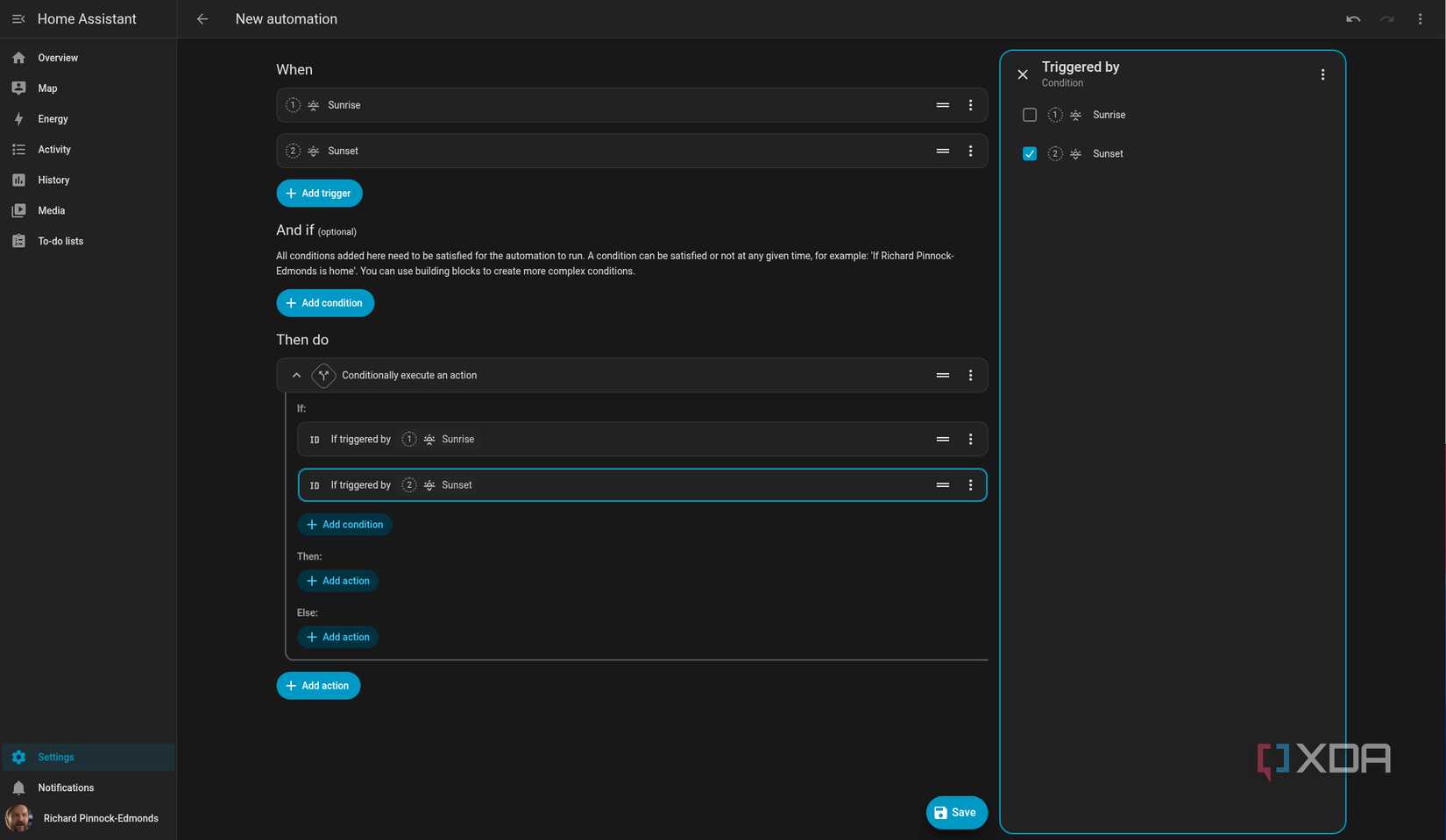The width and height of the screenshot is (1446, 840).
Task: Enable the Sunrise checkbox in Triggered by panel
Action: point(1030,115)
